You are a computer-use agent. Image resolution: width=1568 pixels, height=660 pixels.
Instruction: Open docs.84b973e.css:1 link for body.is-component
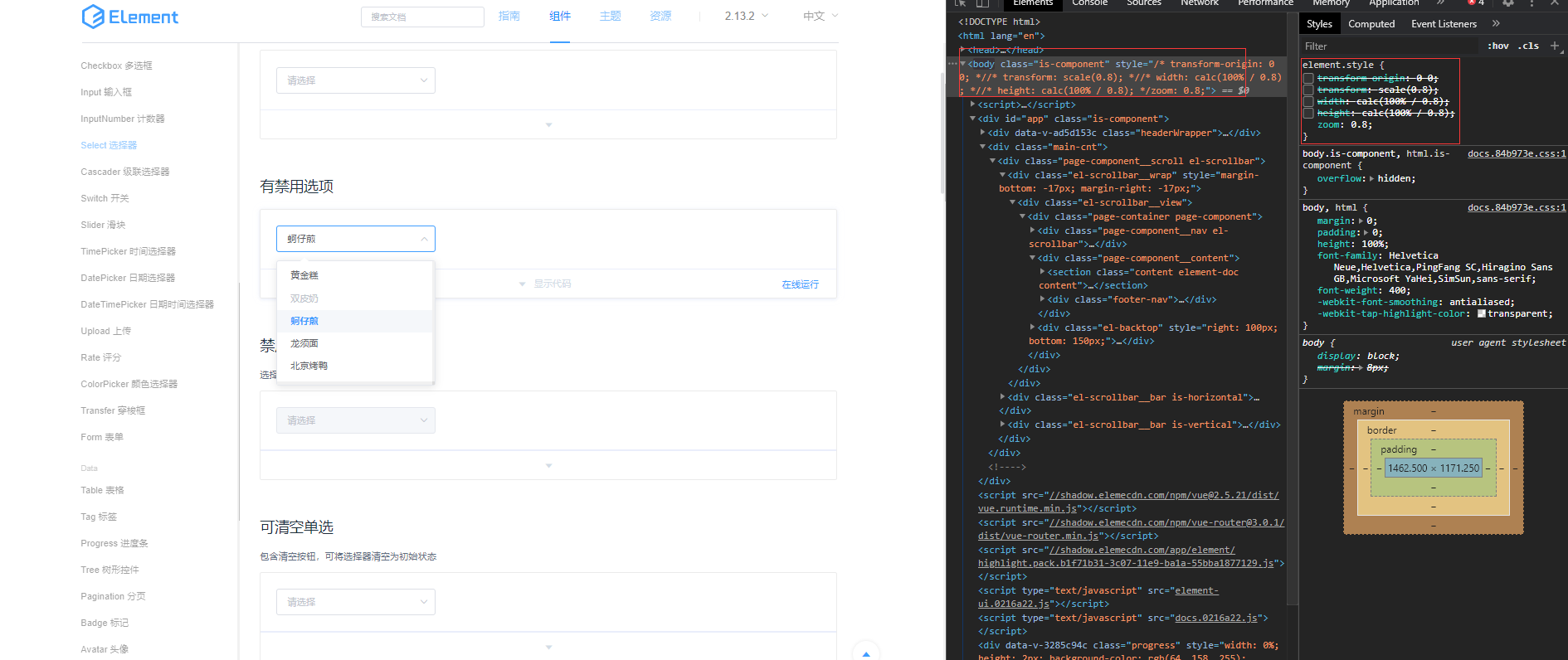click(x=1517, y=153)
